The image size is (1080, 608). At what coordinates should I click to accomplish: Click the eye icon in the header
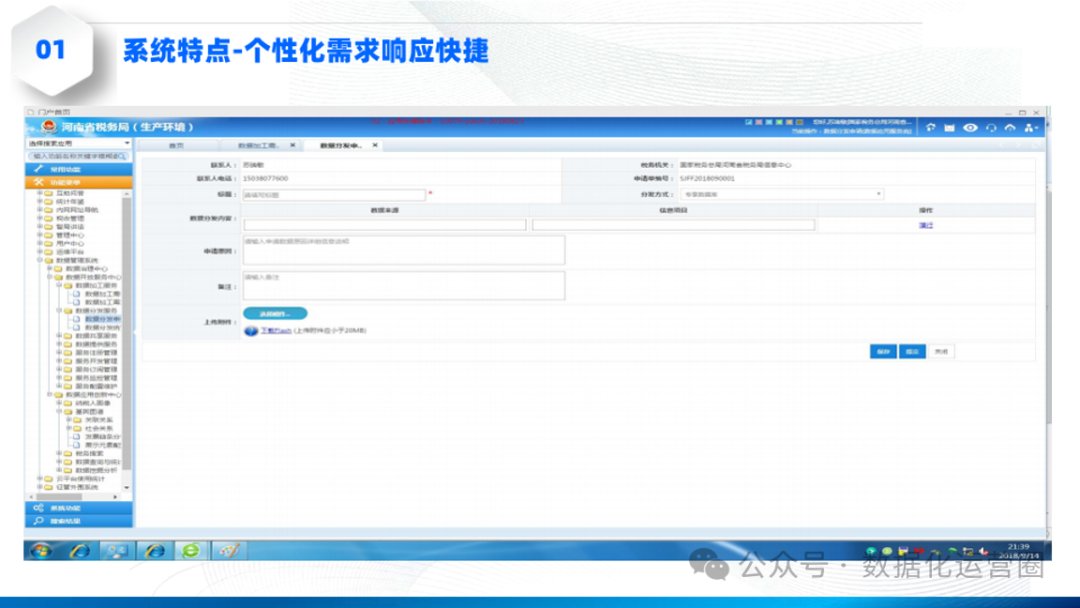(970, 127)
